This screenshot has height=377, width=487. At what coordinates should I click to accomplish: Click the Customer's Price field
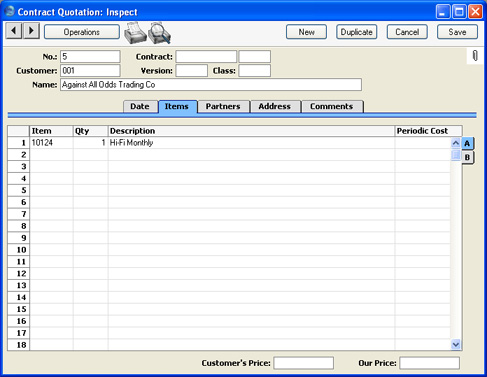pos(304,363)
